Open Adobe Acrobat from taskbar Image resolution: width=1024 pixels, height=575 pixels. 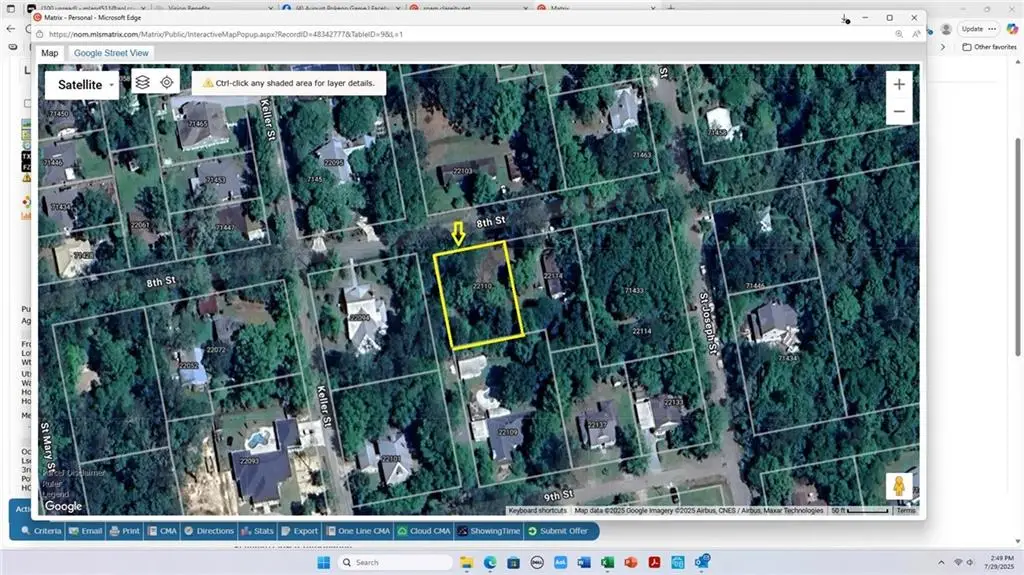[x=654, y=562]
